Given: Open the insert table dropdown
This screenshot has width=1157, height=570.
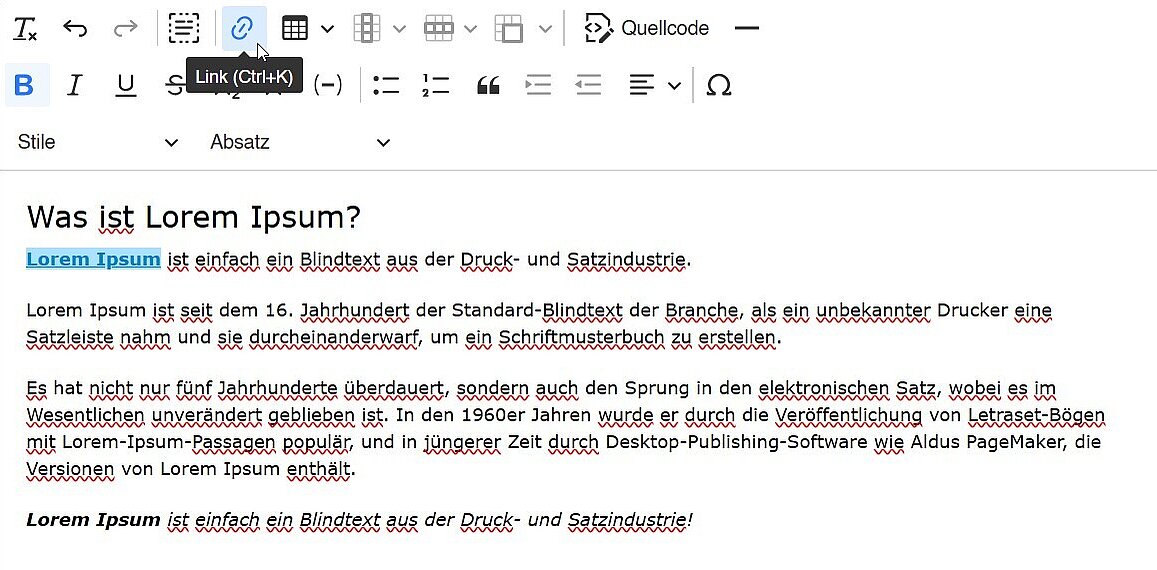Looking at the screenshot, I should tap(326, 29).
